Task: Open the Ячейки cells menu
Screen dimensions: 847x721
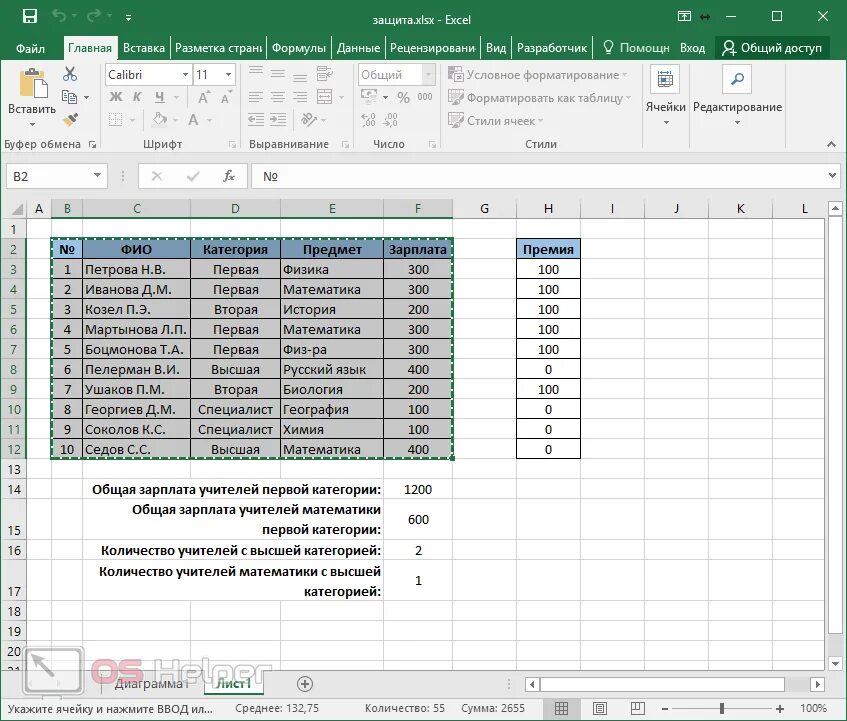Action: tap(666, 96)
